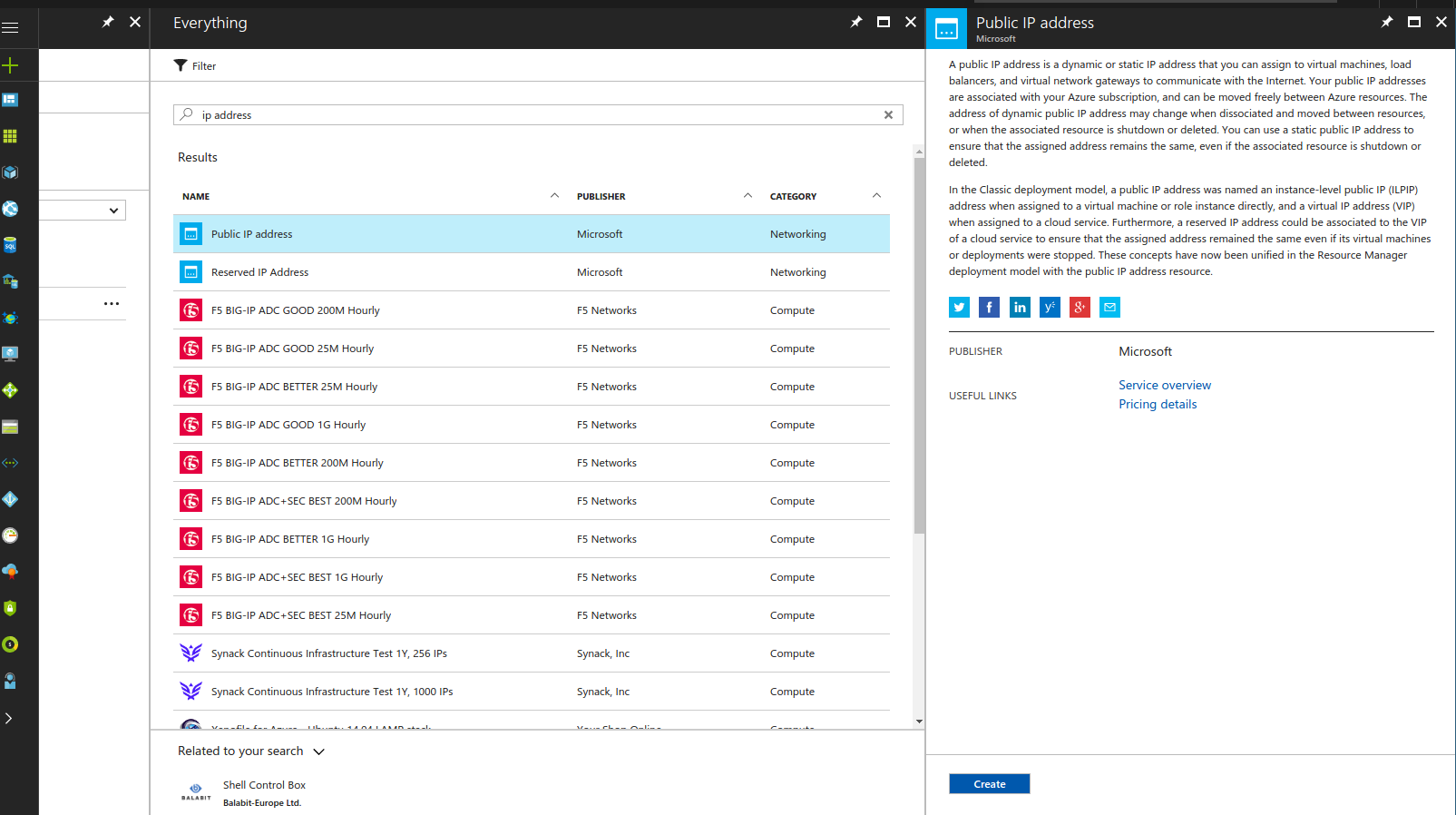Open Virtual networks arrows icon
Image resolution: width=1456 pixels, height=815 pixels.
(10, 463)
